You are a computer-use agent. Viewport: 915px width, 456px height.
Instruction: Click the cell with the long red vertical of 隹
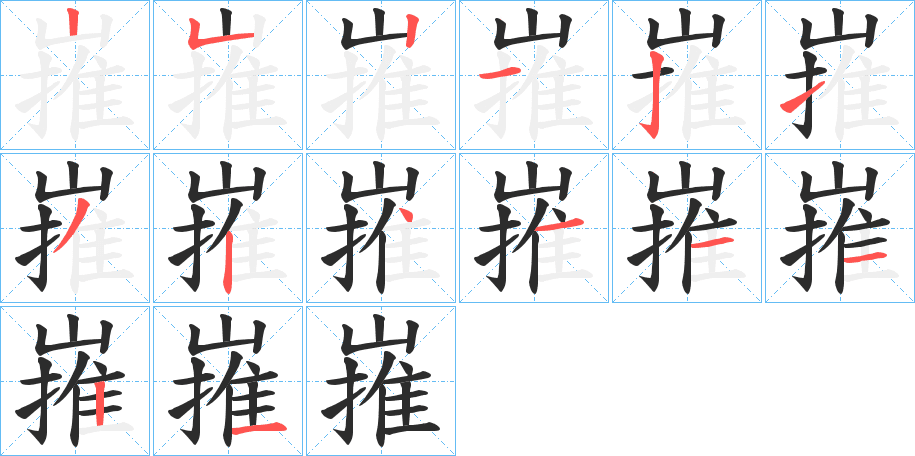(x=228, y=228)
